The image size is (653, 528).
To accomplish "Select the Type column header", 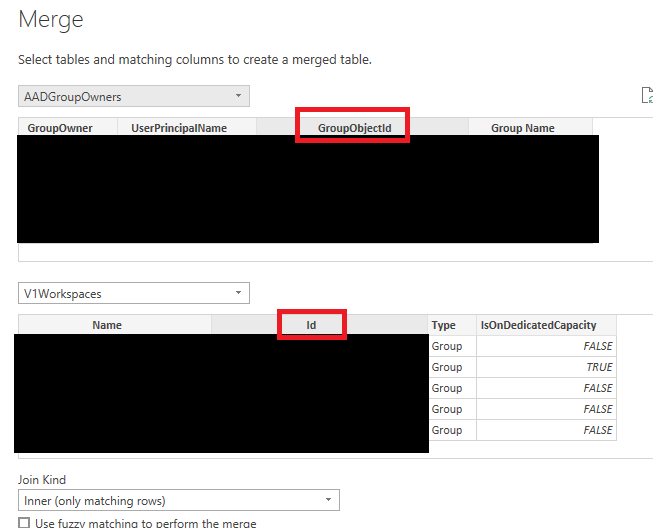I will 452,325.
